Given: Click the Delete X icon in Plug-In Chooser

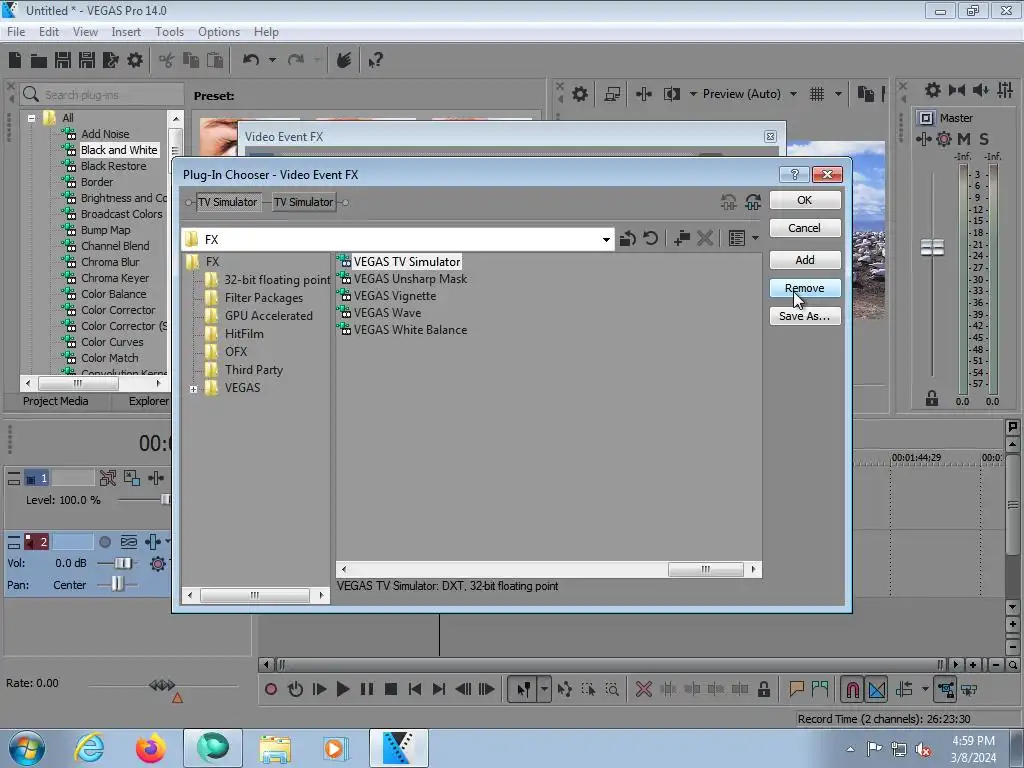Looking at the screenshot, I should (705, 238).
